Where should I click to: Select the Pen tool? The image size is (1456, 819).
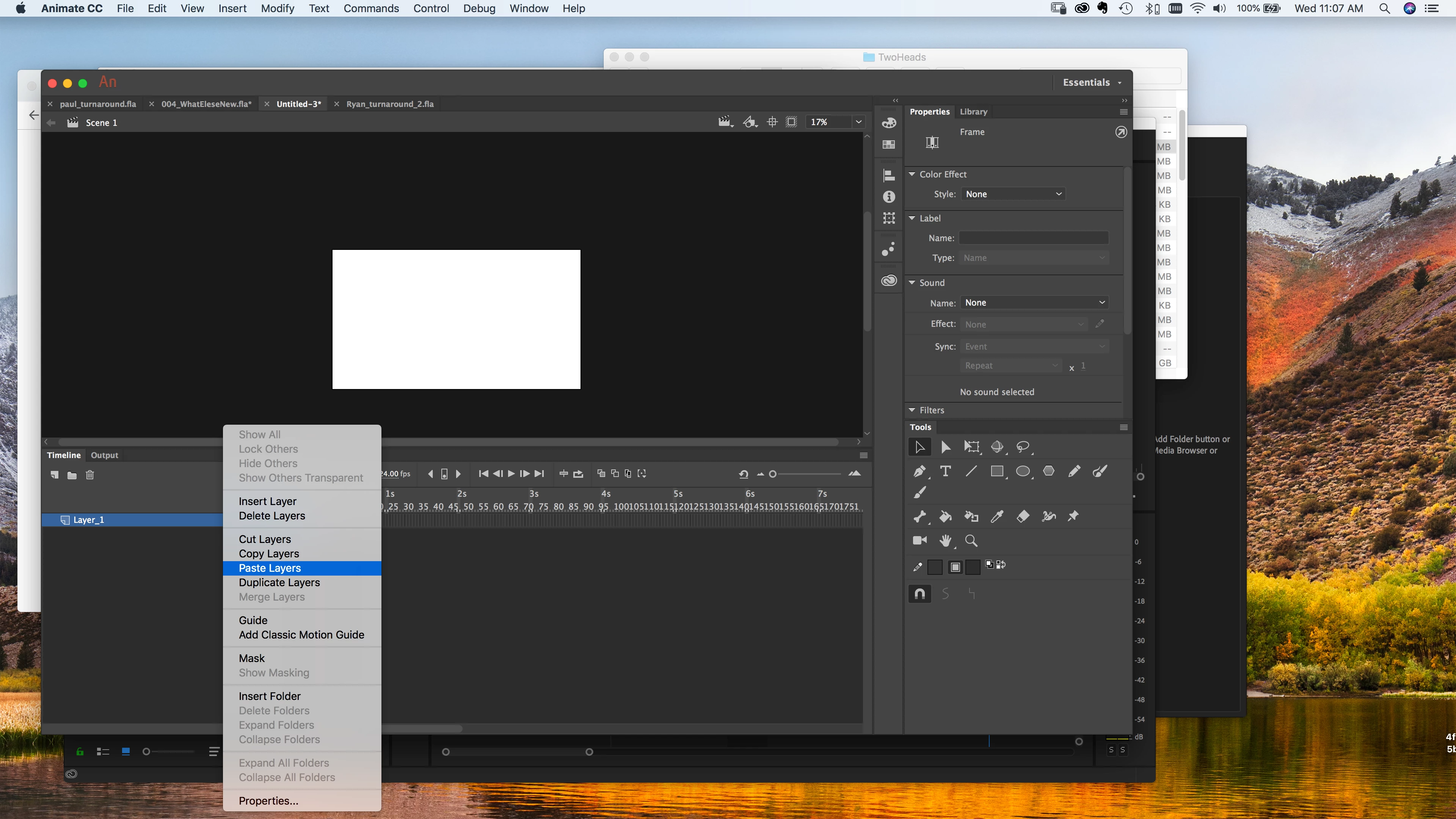919,471
